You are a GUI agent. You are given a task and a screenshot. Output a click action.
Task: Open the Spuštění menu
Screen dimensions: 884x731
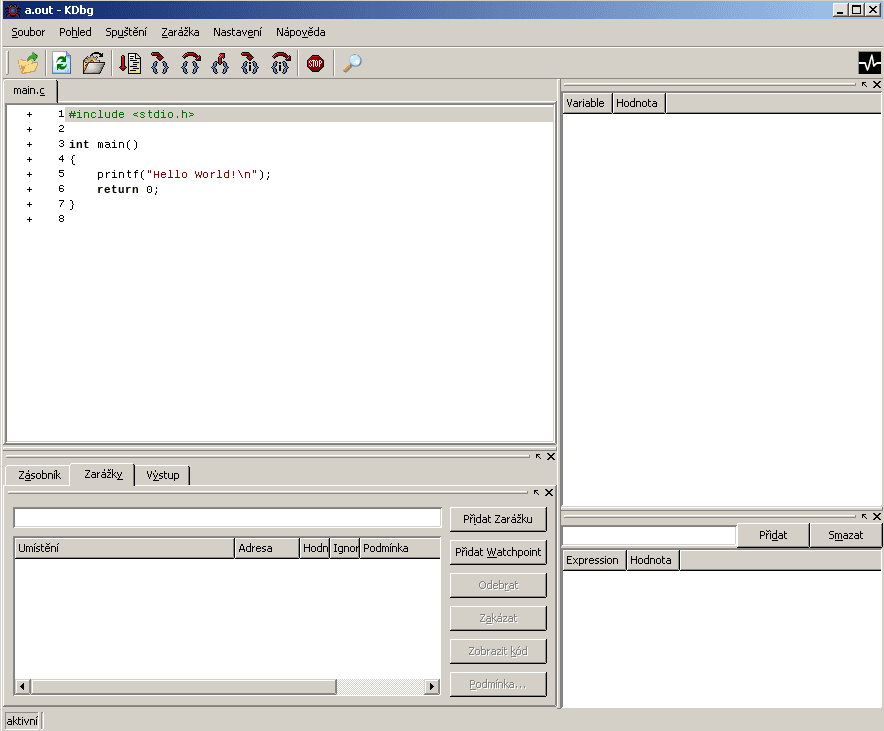(x=126, y=32)
